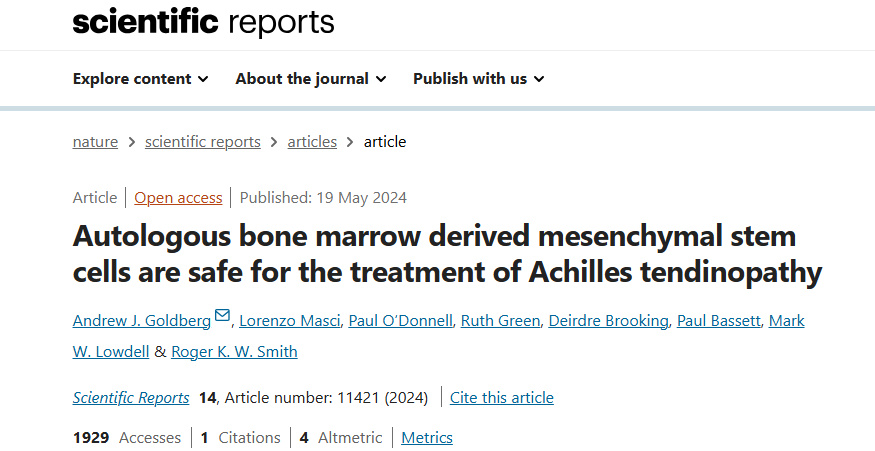Click the email envelope icon beside Goldberg
875x451 pixels.
[x=222, y=317]
